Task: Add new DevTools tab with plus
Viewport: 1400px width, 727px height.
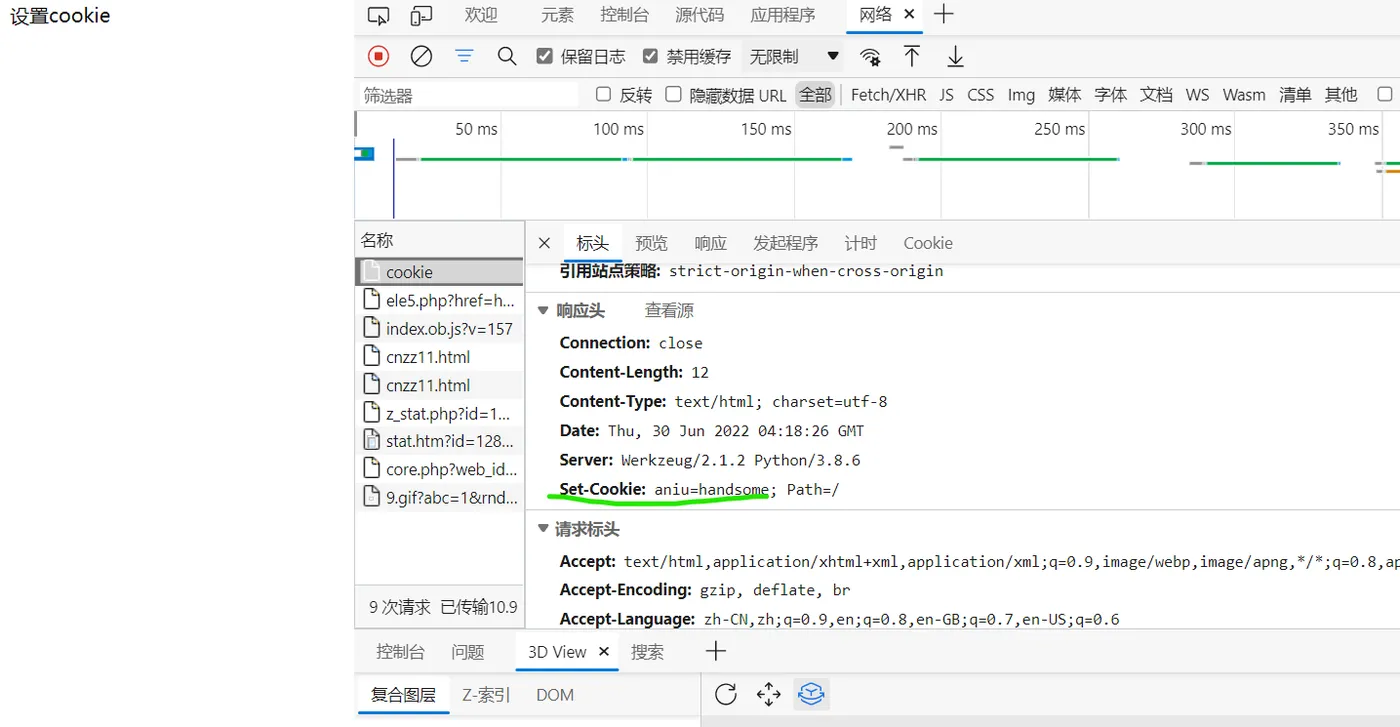Action: click(x=943, y=14)
